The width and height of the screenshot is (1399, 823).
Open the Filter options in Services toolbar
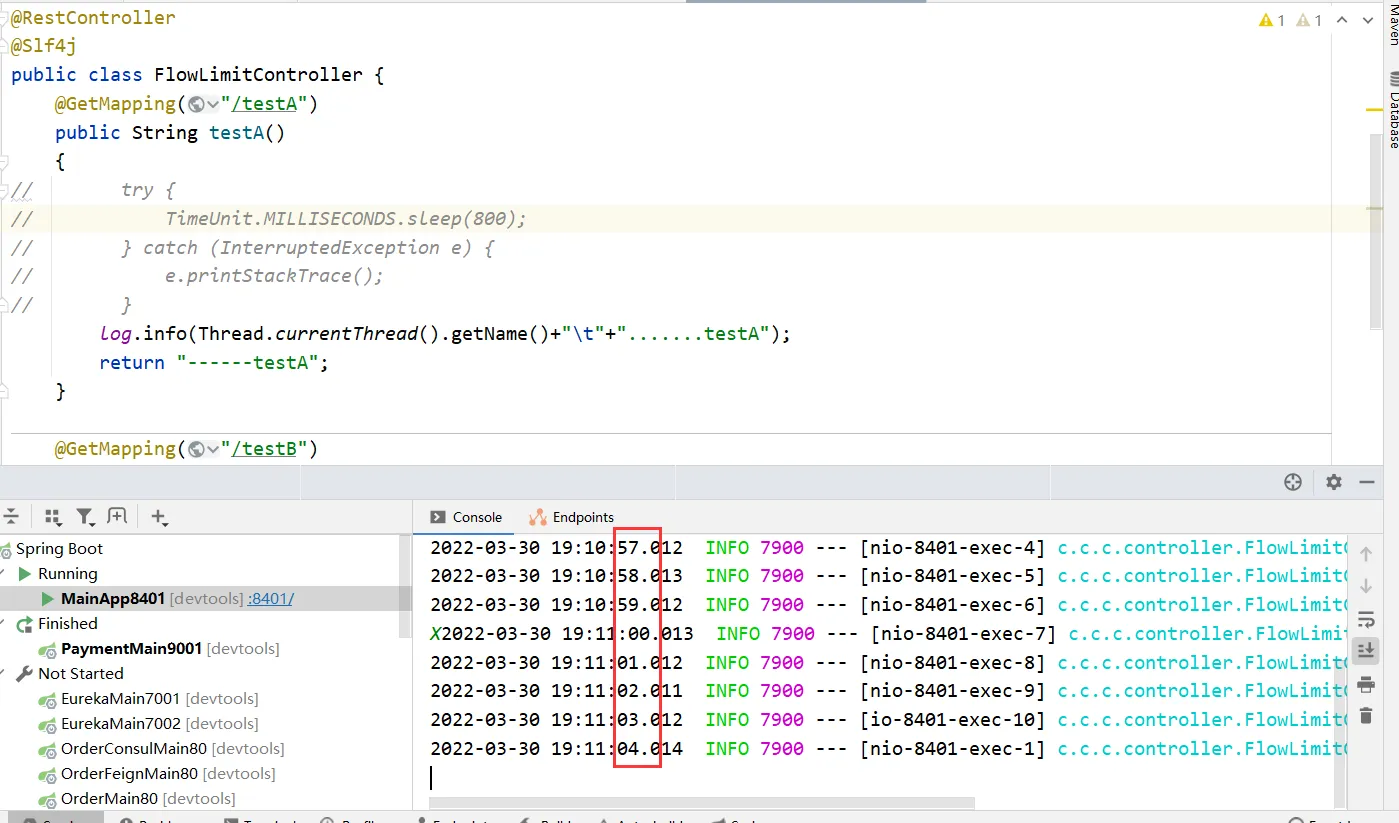[x=86, y=516]
